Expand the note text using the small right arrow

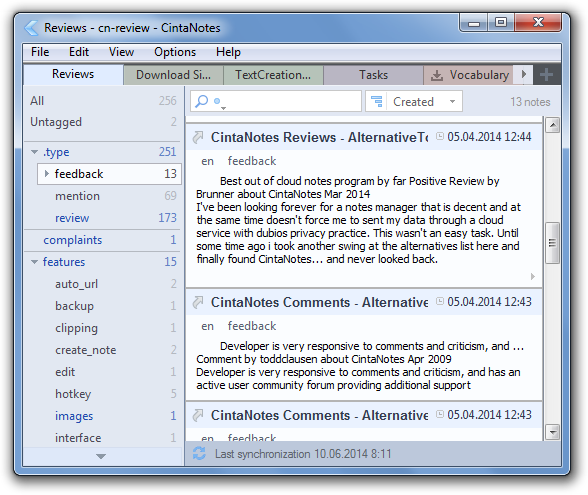(x=532, y=276)
